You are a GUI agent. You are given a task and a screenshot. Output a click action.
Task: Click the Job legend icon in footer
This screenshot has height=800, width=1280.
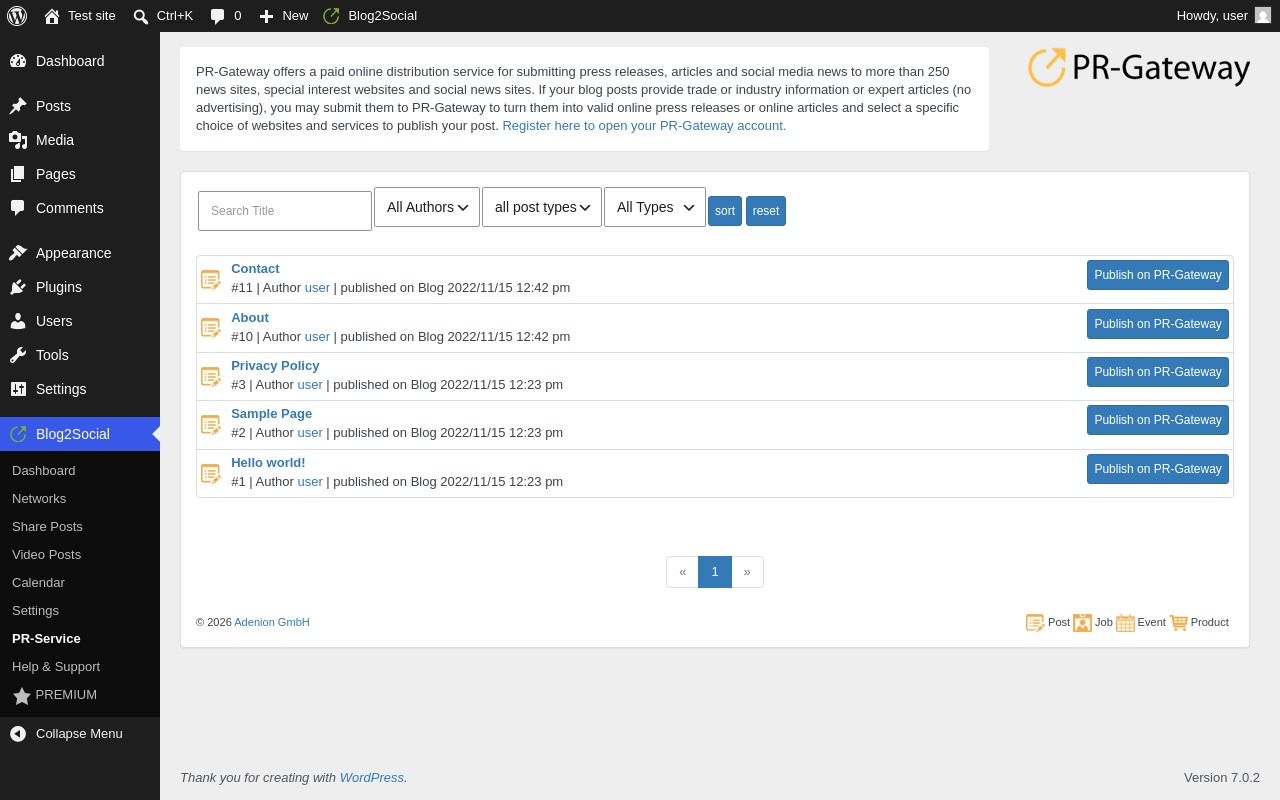point(1082,623)
